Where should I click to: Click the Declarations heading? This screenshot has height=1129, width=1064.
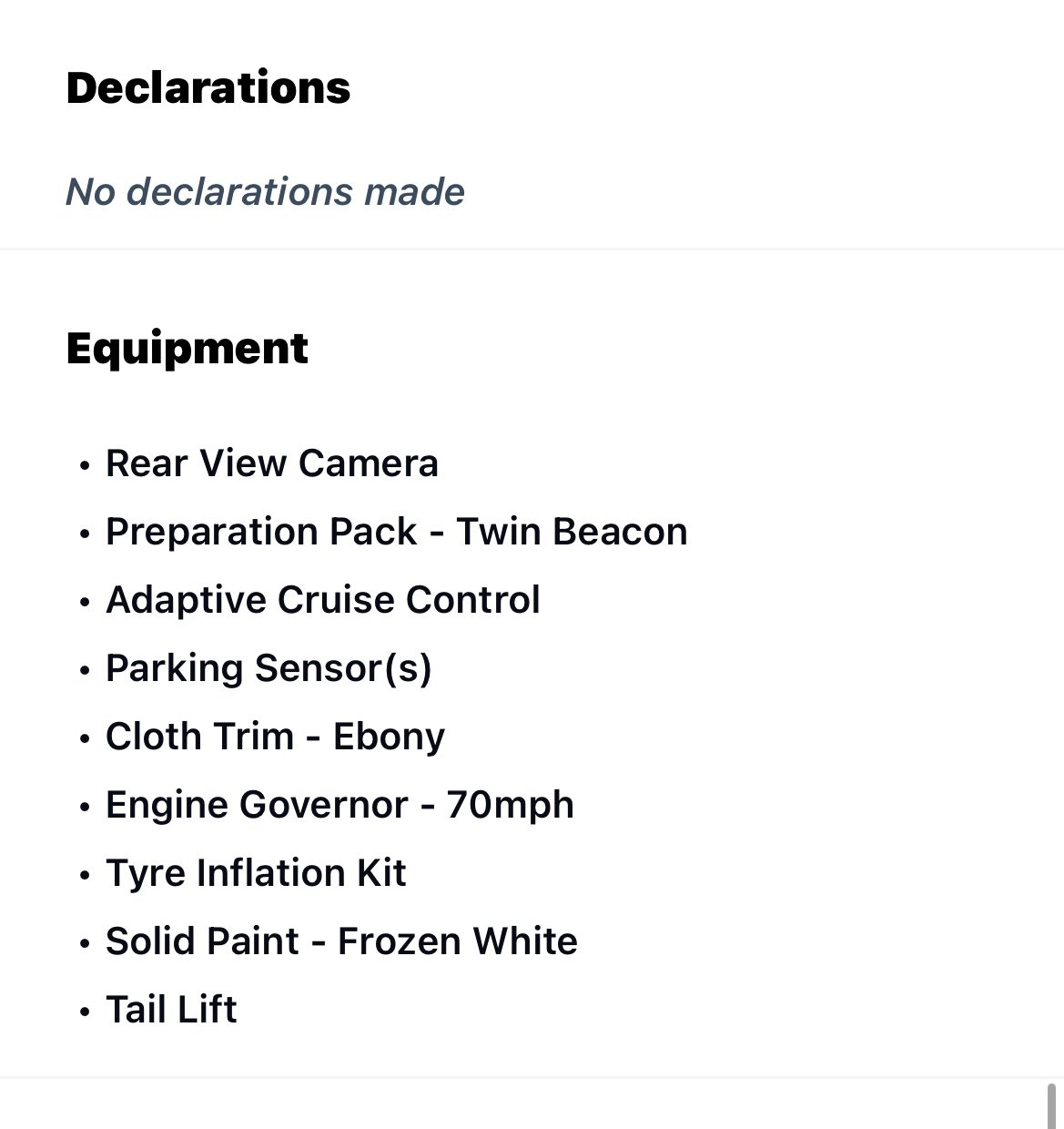(208, 88)
